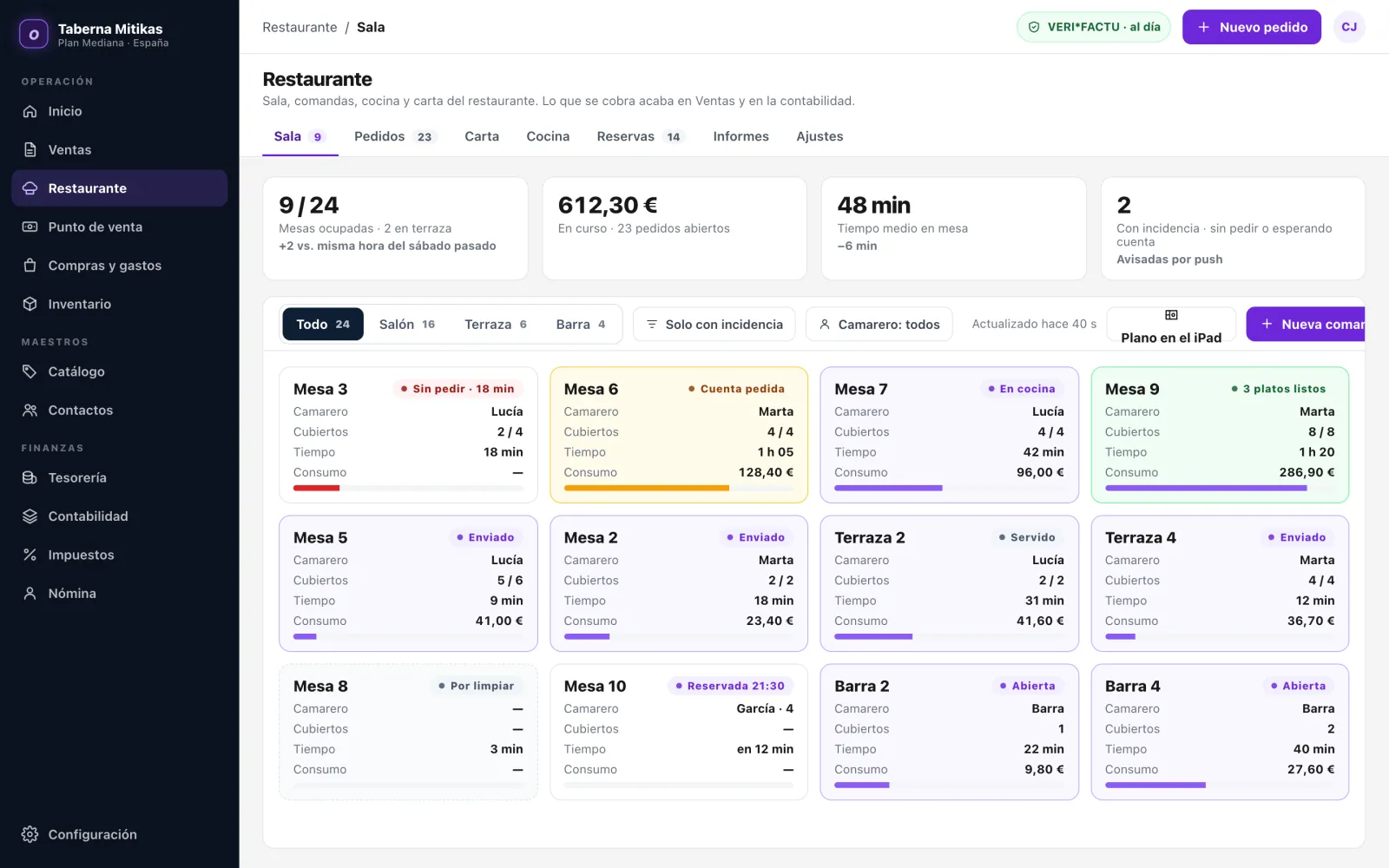Click the Impuestos percent icon
Screen dimensions: 1389x868
click(x=30, y=555)
